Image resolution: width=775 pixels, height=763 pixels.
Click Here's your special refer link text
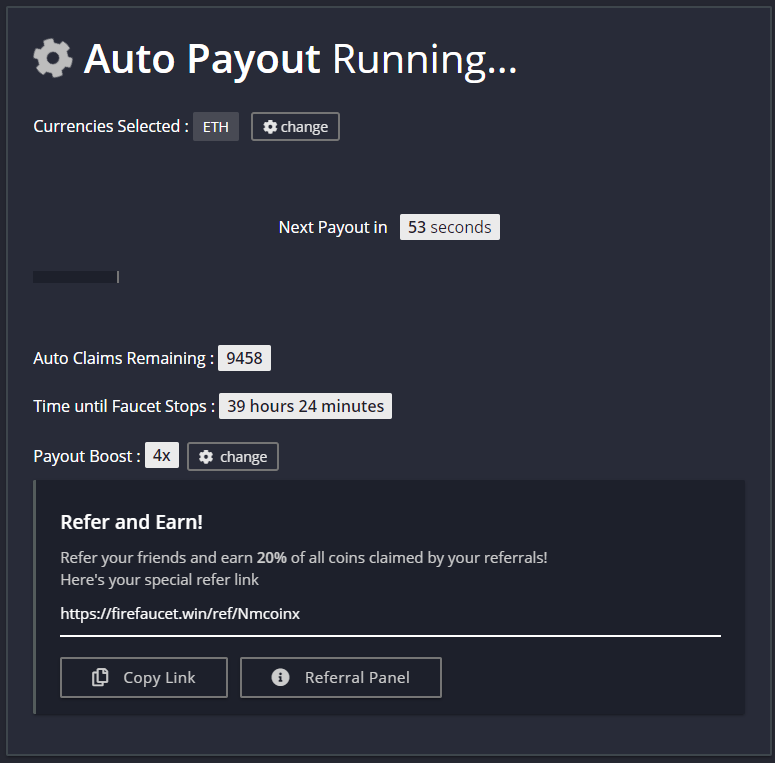point(159,580)
